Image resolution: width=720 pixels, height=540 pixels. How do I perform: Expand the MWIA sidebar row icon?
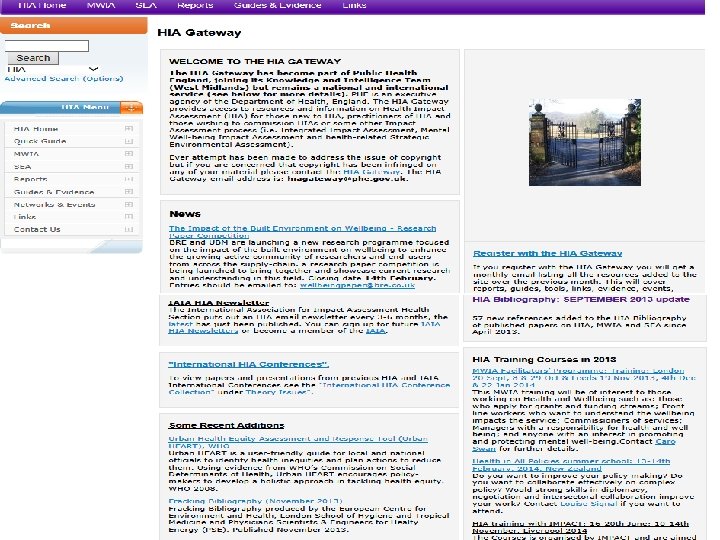[x=129, y=154]
